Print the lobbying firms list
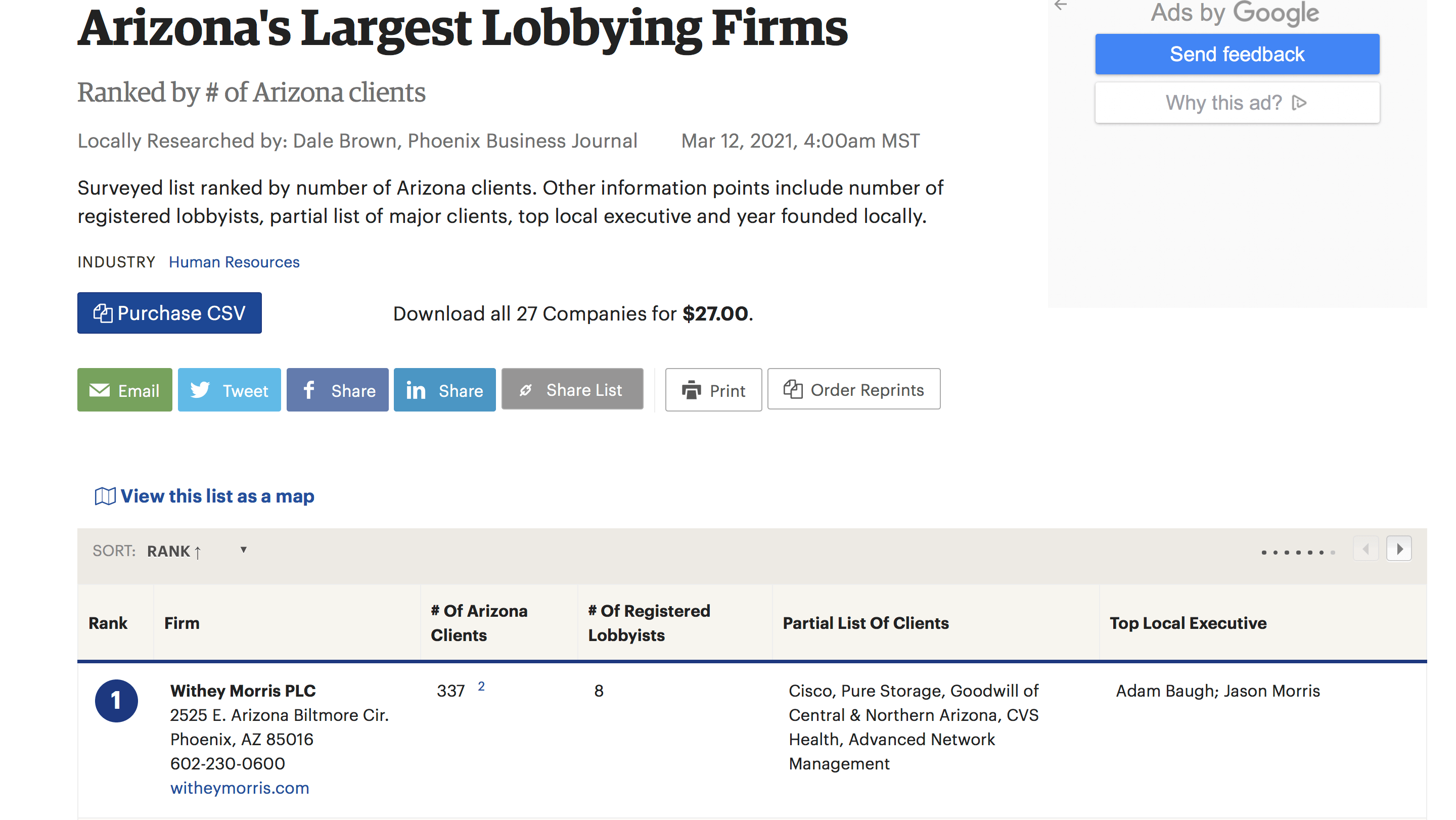 713,390
